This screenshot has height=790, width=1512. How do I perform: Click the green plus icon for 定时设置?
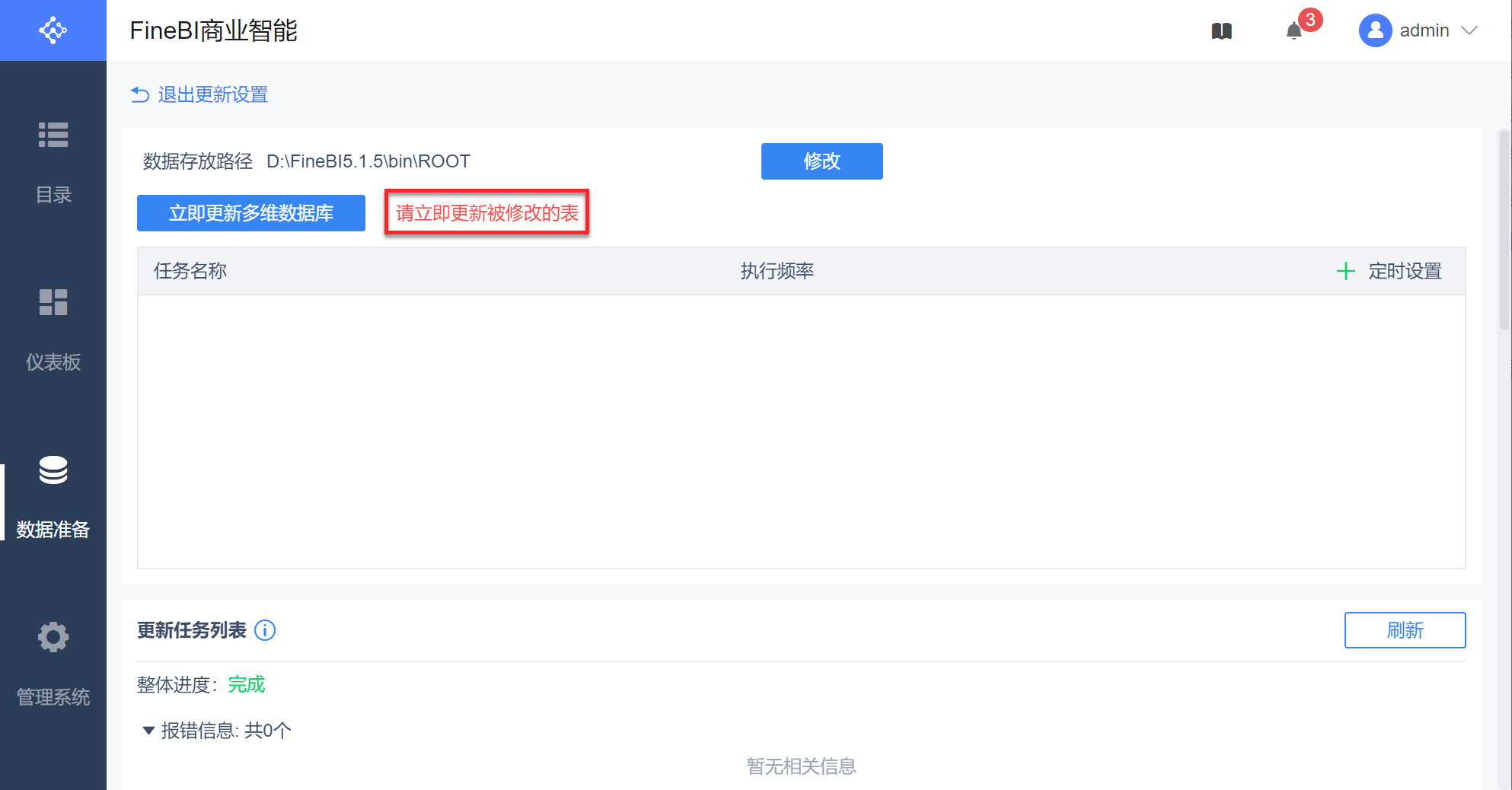pyautogui.click(x=1346, y=271)
